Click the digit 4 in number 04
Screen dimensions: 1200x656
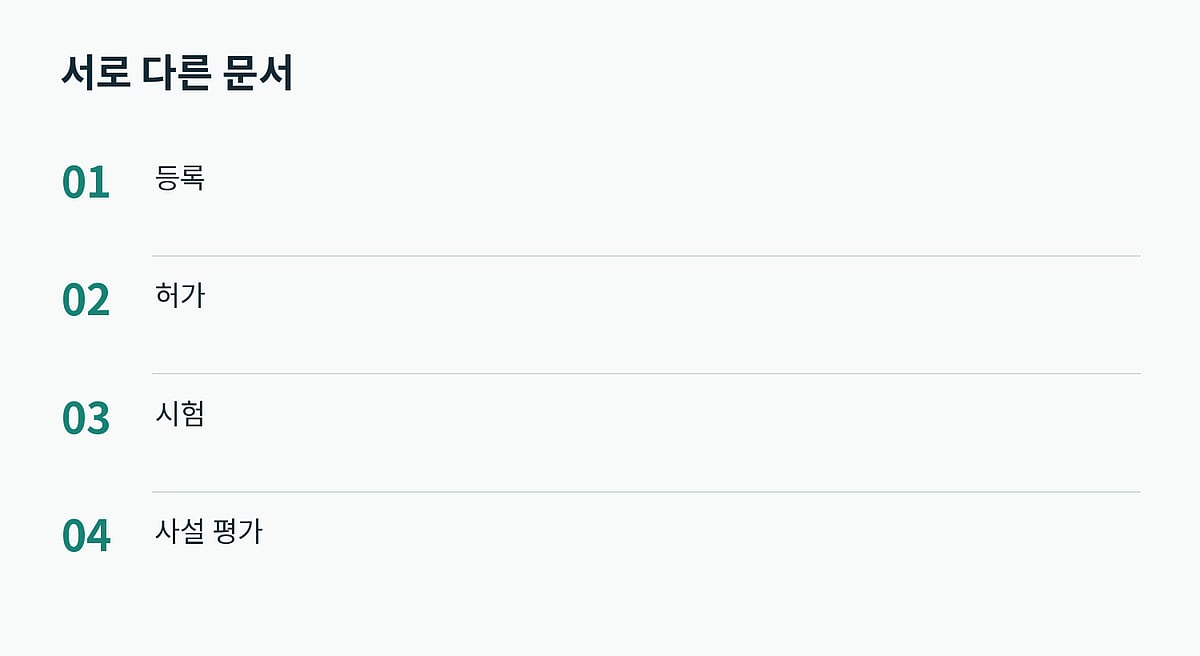[98, 537]
